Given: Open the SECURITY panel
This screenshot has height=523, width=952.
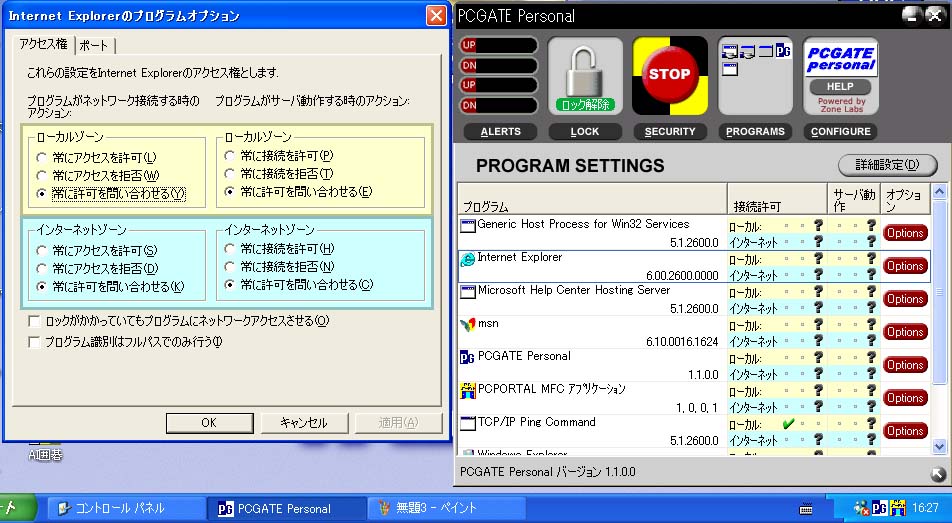Looking at the screenshot, I should tap(670, 132).
